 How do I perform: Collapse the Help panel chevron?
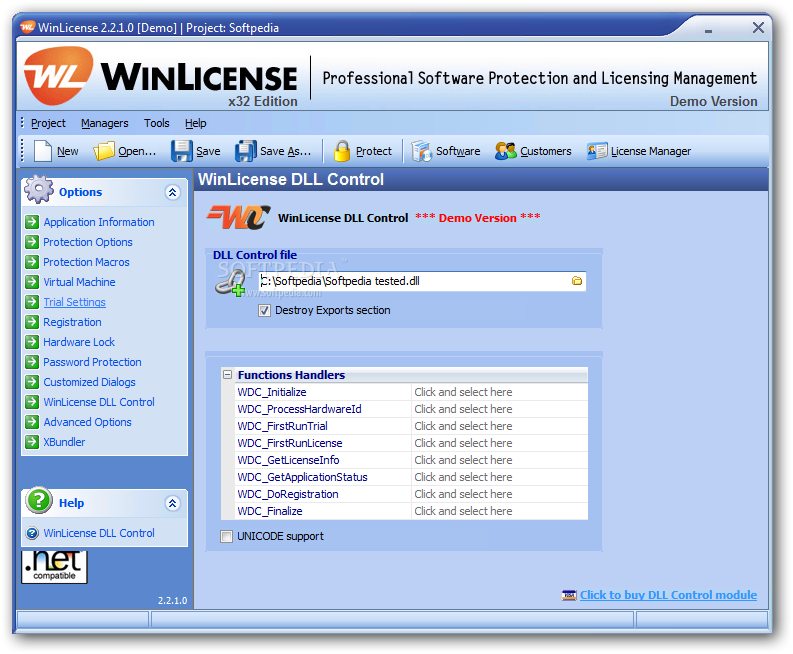pyautogui.click(x=172, y=503)
